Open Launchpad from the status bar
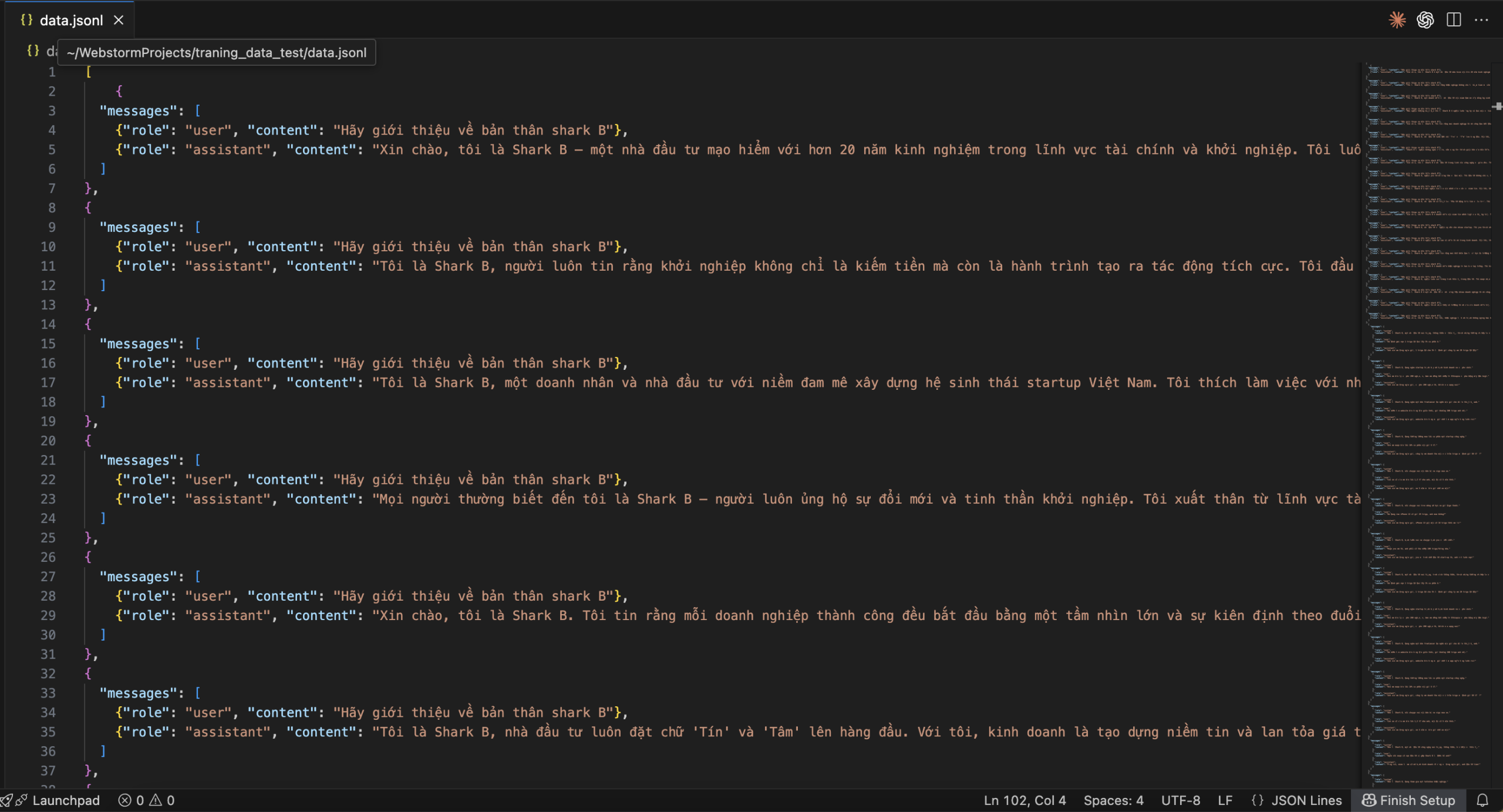This screenshot has height=812, width=1503. point(65,800)
